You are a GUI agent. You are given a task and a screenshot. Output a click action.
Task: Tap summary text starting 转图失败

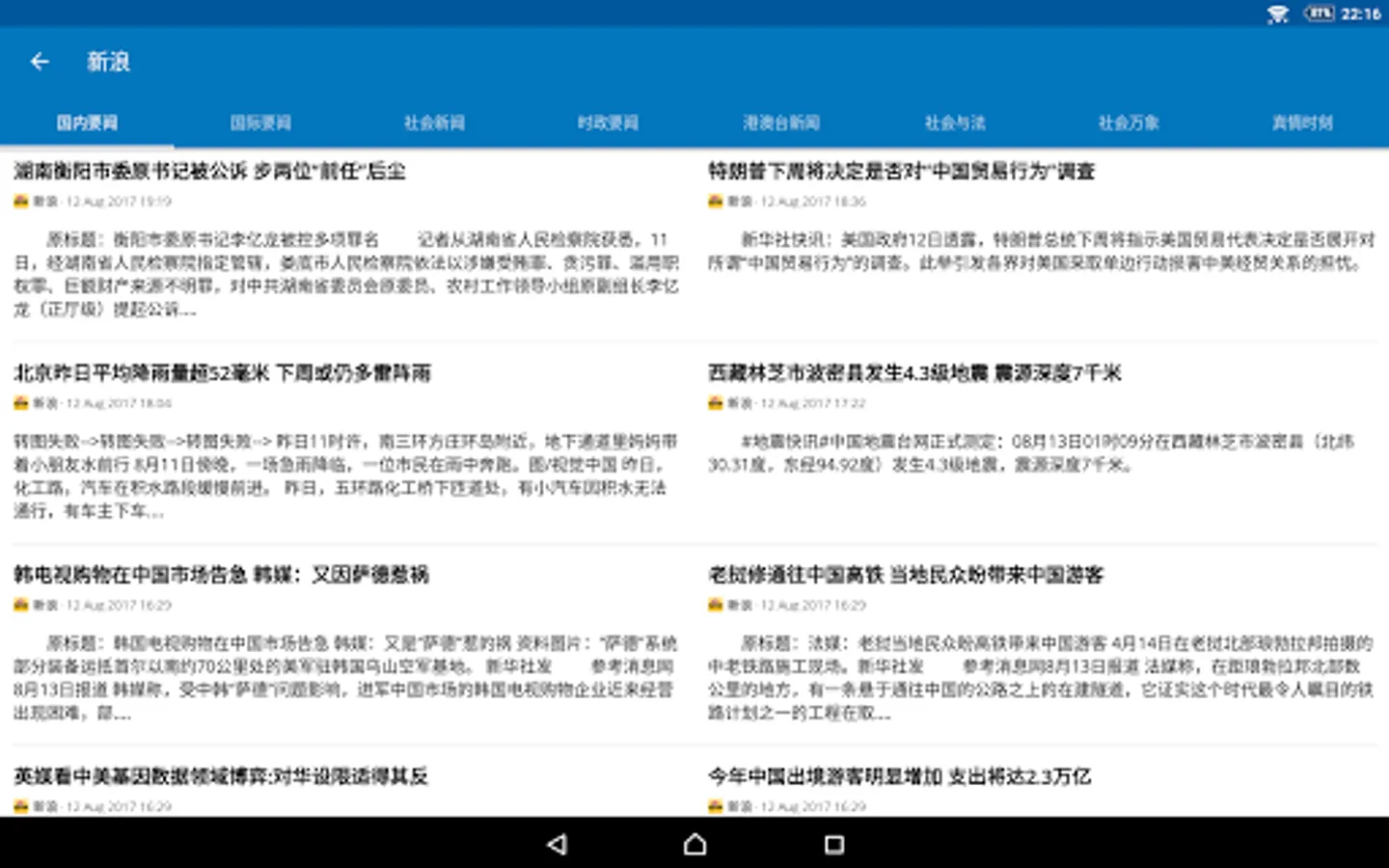point(346,475)
